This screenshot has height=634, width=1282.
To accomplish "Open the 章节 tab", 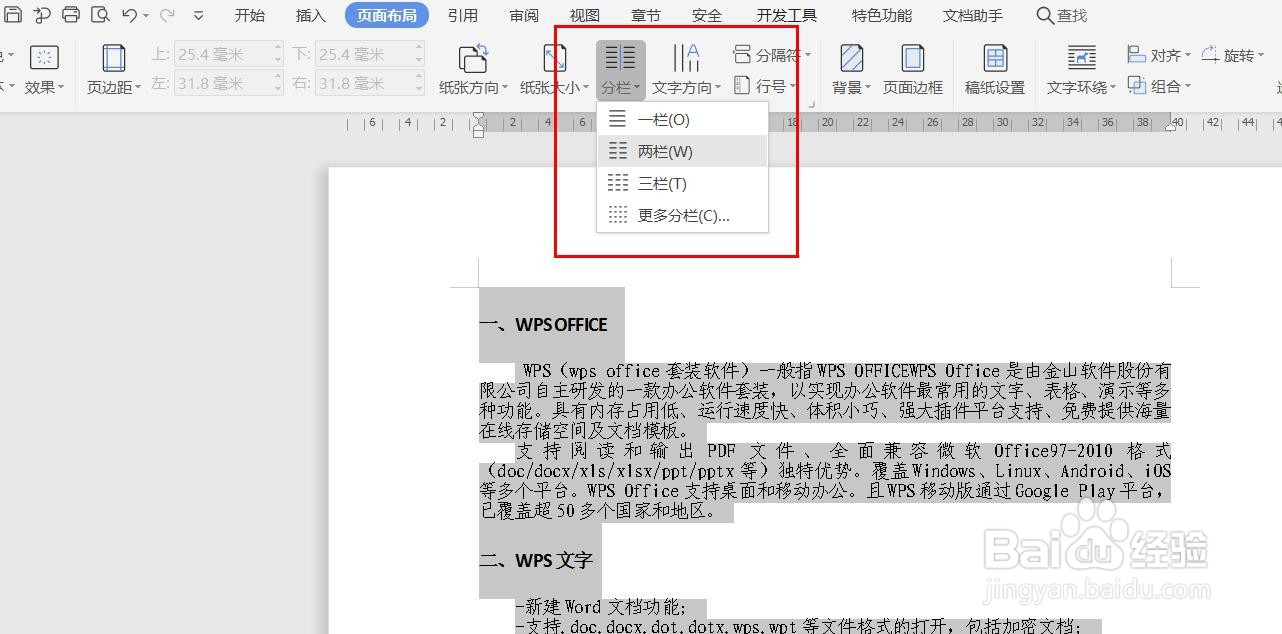I will pyautogui.click(x=646, y=15).
